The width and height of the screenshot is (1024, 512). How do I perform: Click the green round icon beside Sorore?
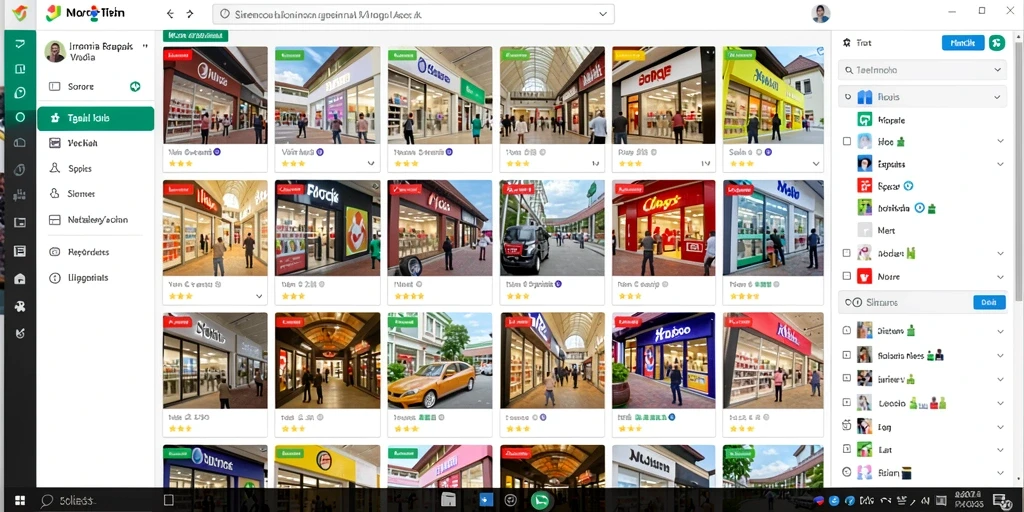tap(135, 86)
